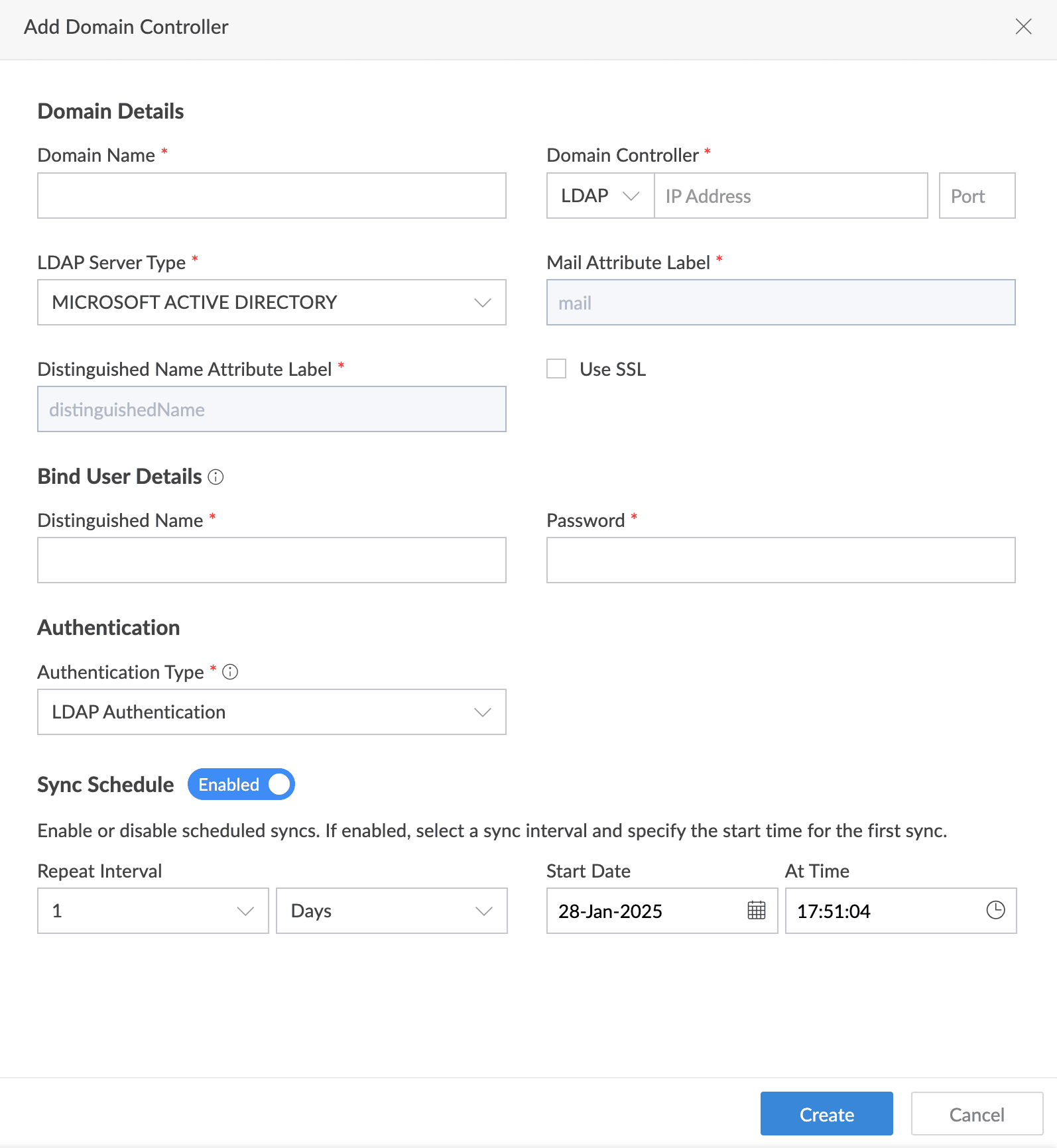Image resolution: width=1057 pixels, height=1148 pixels.
Task: Enable the Use SSL checkbox
Action: click(x=556, y=369)
